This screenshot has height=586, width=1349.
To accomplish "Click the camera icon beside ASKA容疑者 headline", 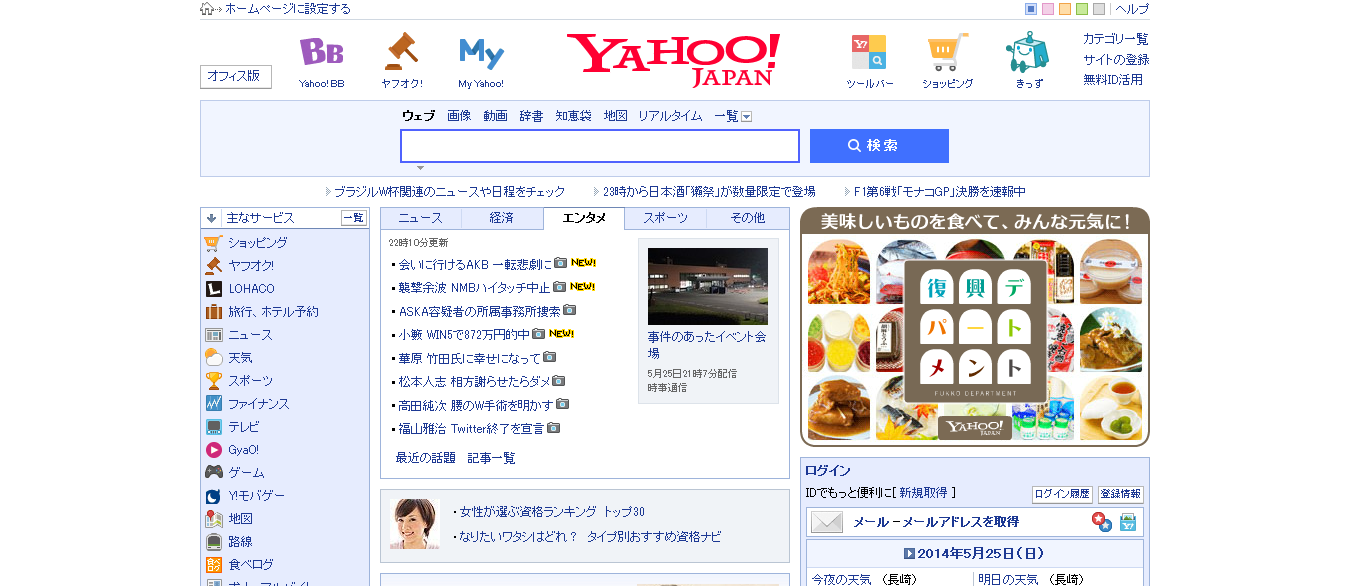I will point(570,310).
